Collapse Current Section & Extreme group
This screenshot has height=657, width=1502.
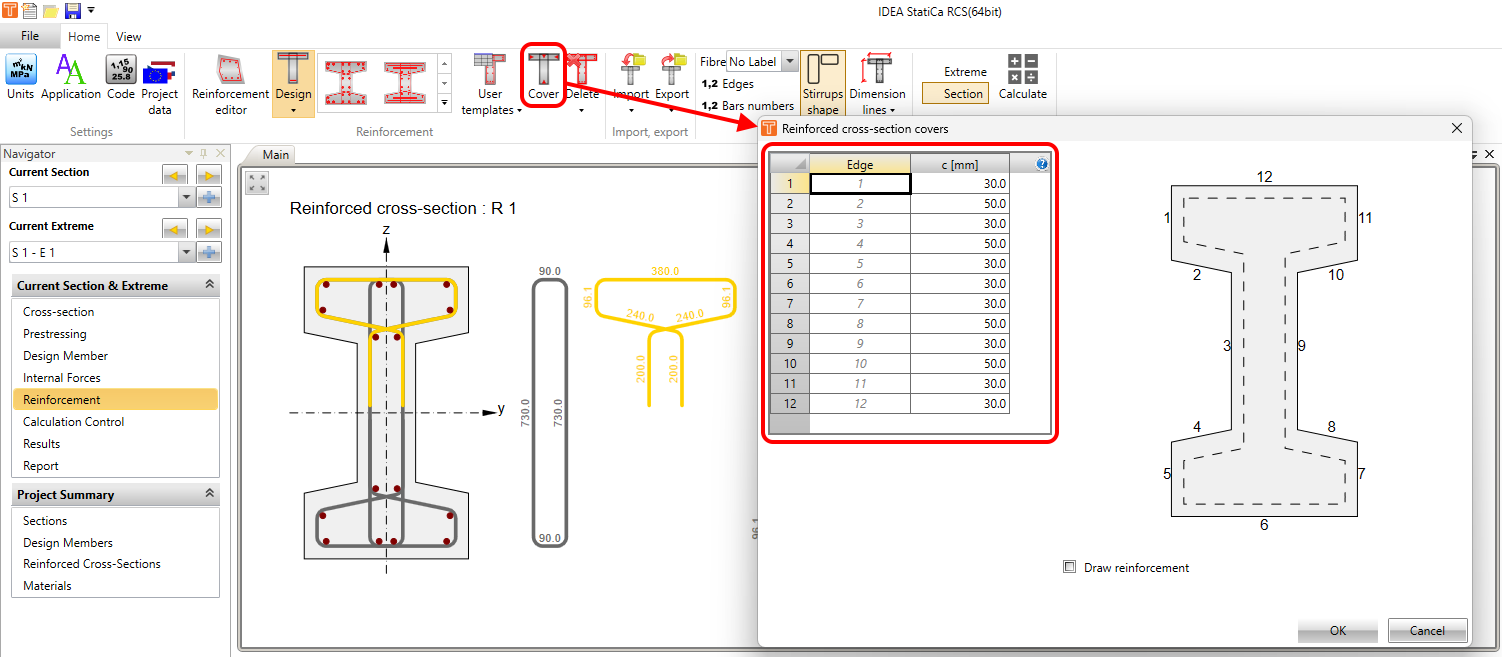click(x=209, y=285)
